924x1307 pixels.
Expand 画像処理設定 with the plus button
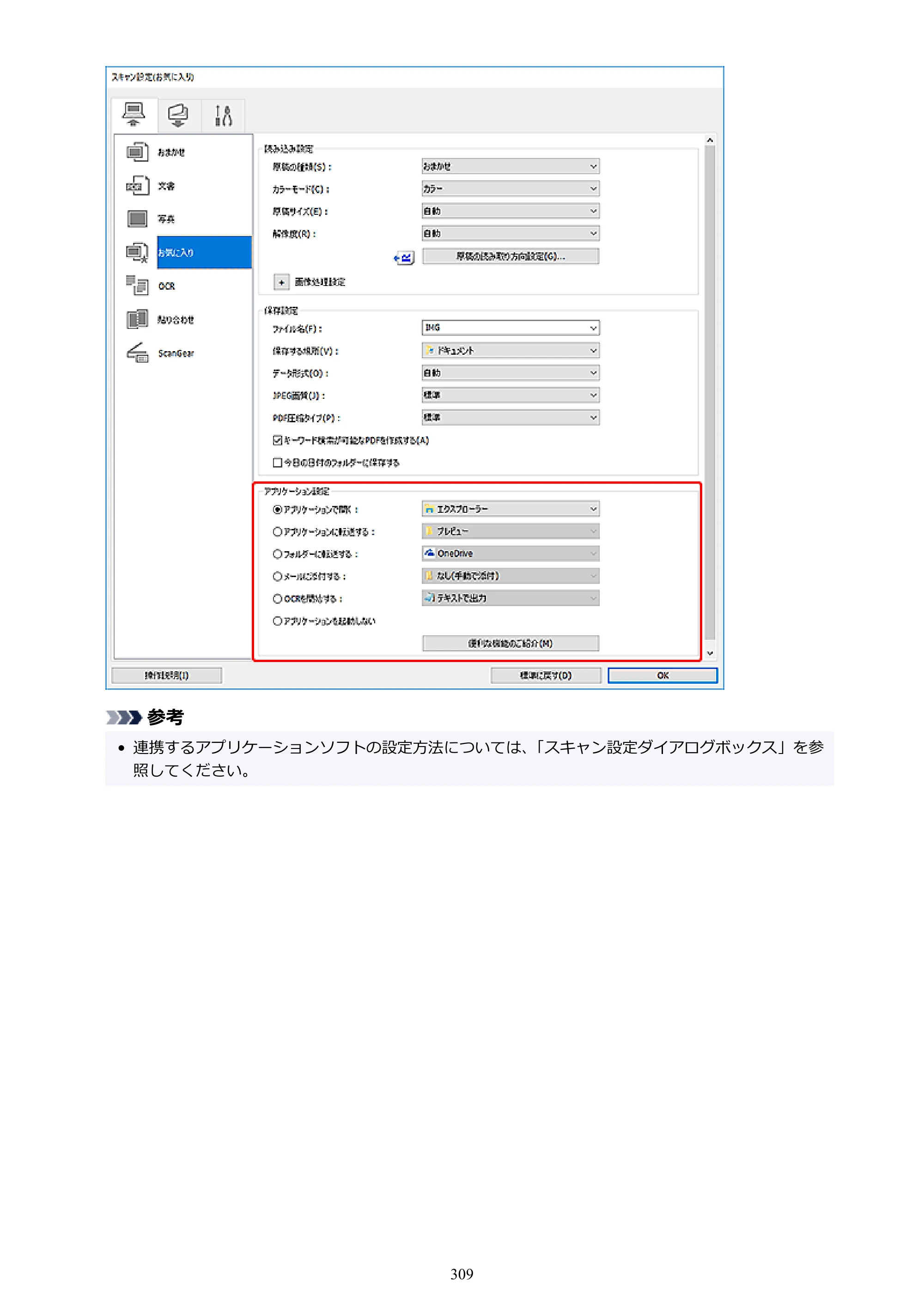pyautogui.click(x=281, y=282)
